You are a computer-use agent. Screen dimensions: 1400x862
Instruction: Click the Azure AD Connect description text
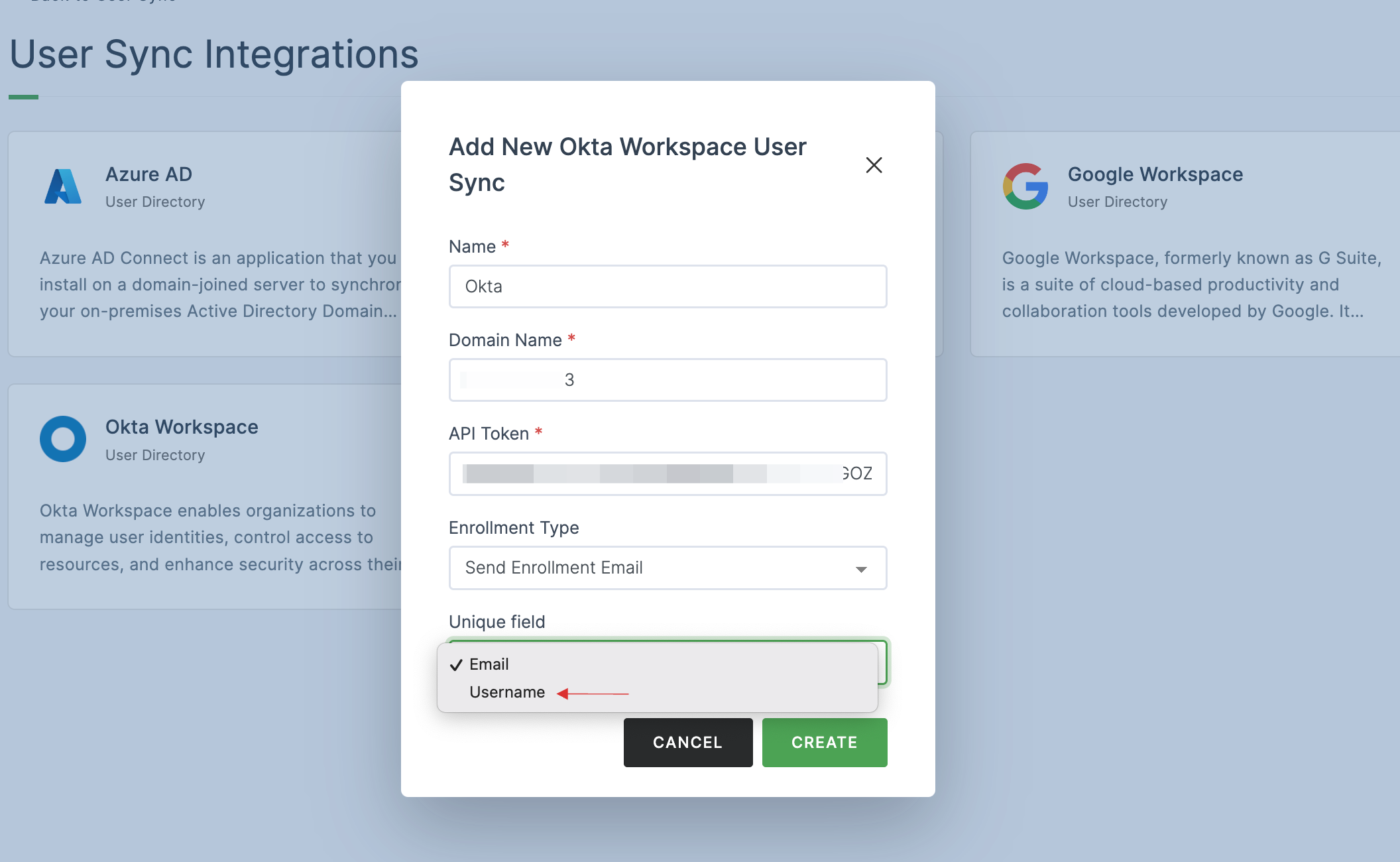221,284
